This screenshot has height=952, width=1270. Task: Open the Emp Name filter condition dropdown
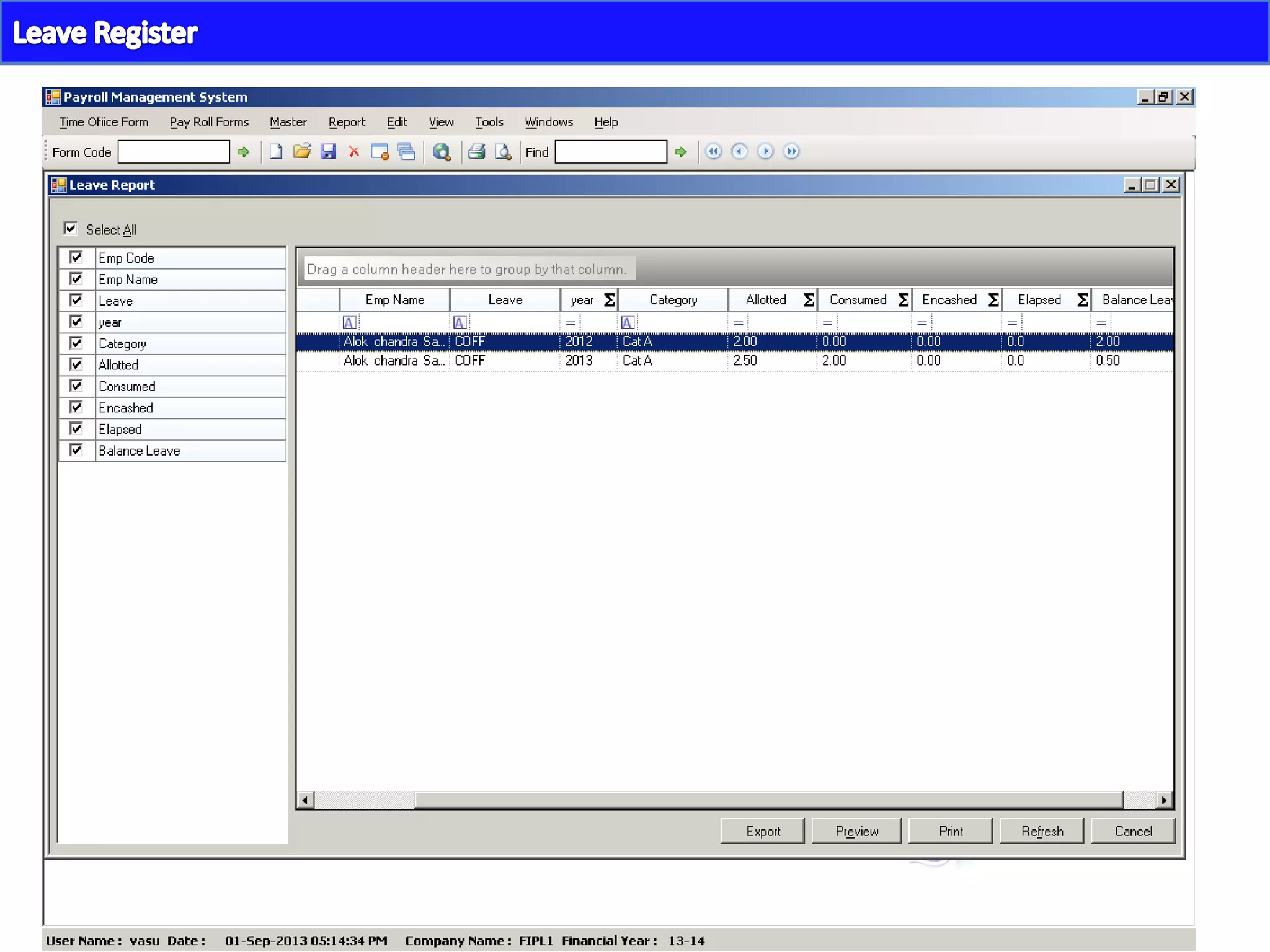coord(349,323)
